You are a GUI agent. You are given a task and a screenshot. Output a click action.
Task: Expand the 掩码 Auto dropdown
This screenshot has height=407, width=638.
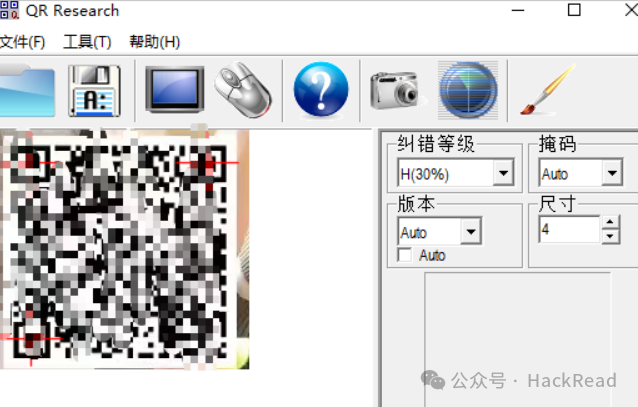[612, 173]
